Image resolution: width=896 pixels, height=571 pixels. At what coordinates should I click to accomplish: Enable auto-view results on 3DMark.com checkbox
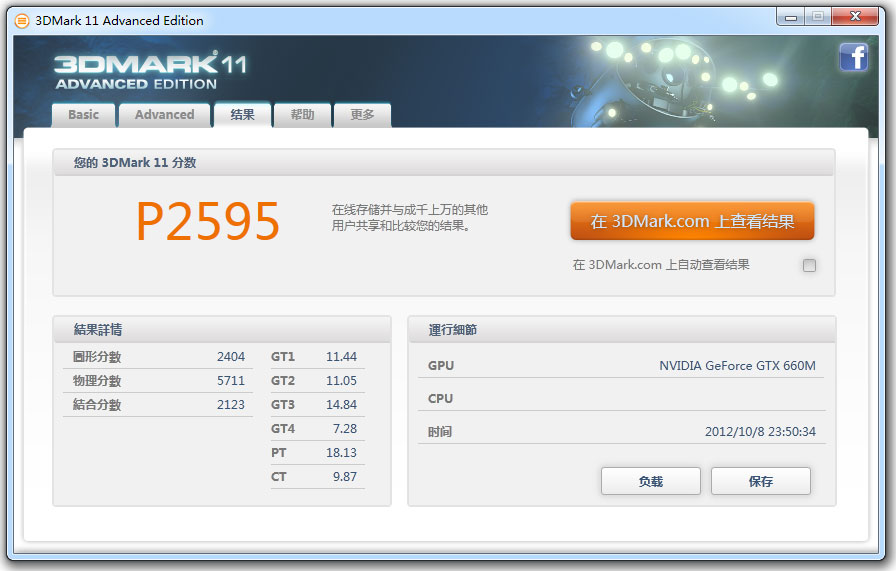[809, 265]
